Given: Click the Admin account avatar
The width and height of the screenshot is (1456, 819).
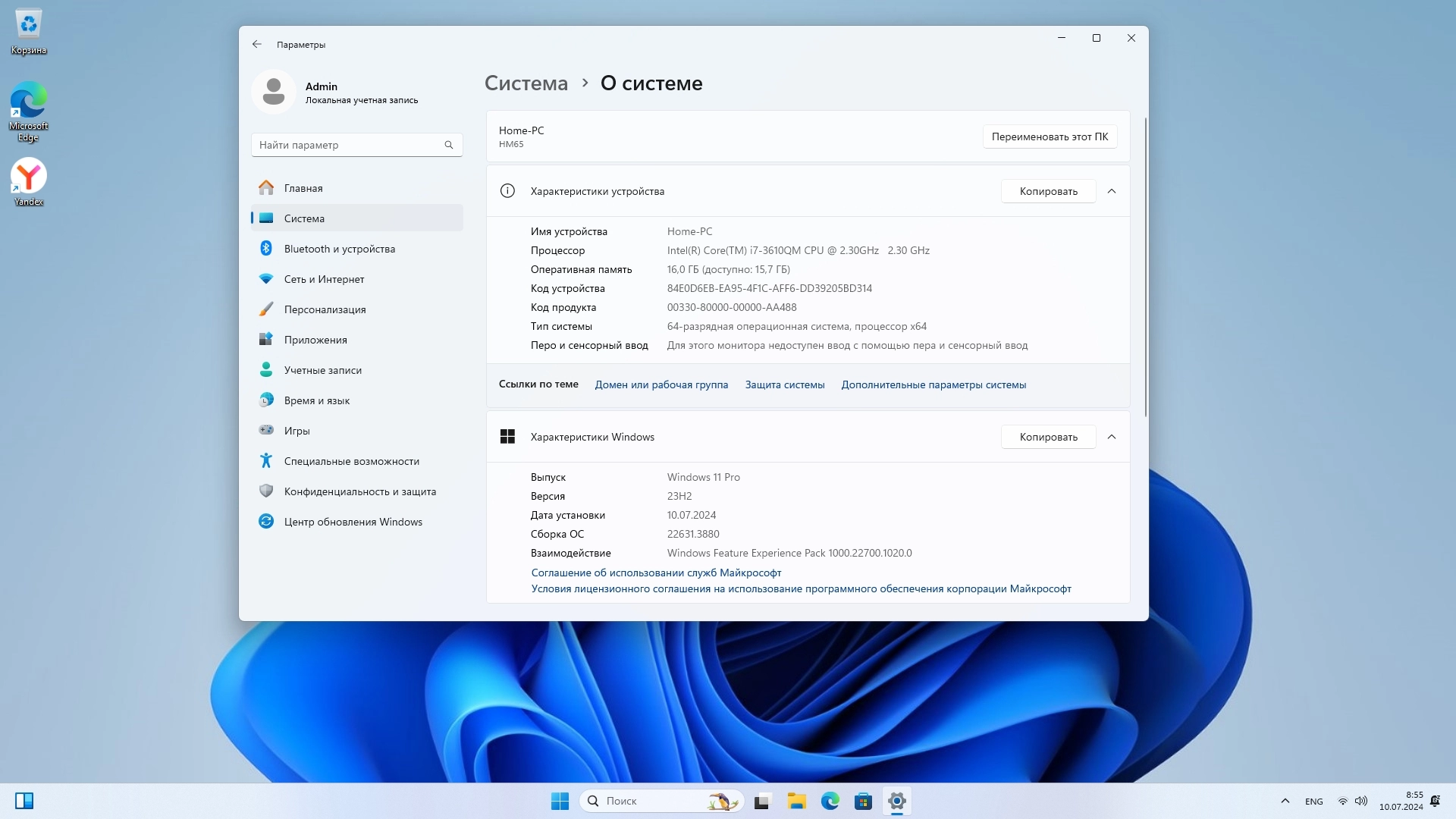Looking at the screenshot, I should [x=274, y=92].
